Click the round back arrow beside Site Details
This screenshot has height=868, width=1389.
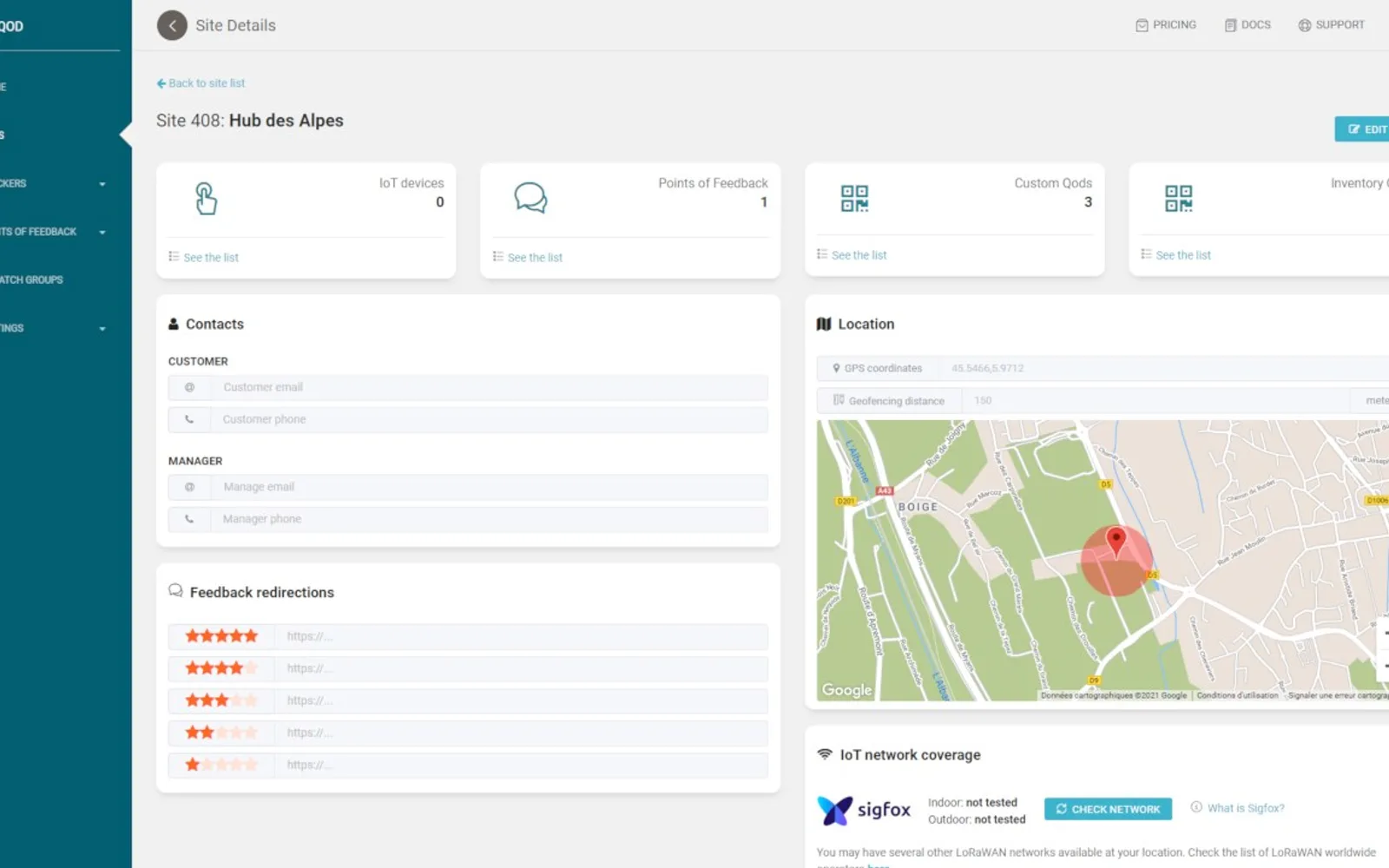[x=172, y=25]
